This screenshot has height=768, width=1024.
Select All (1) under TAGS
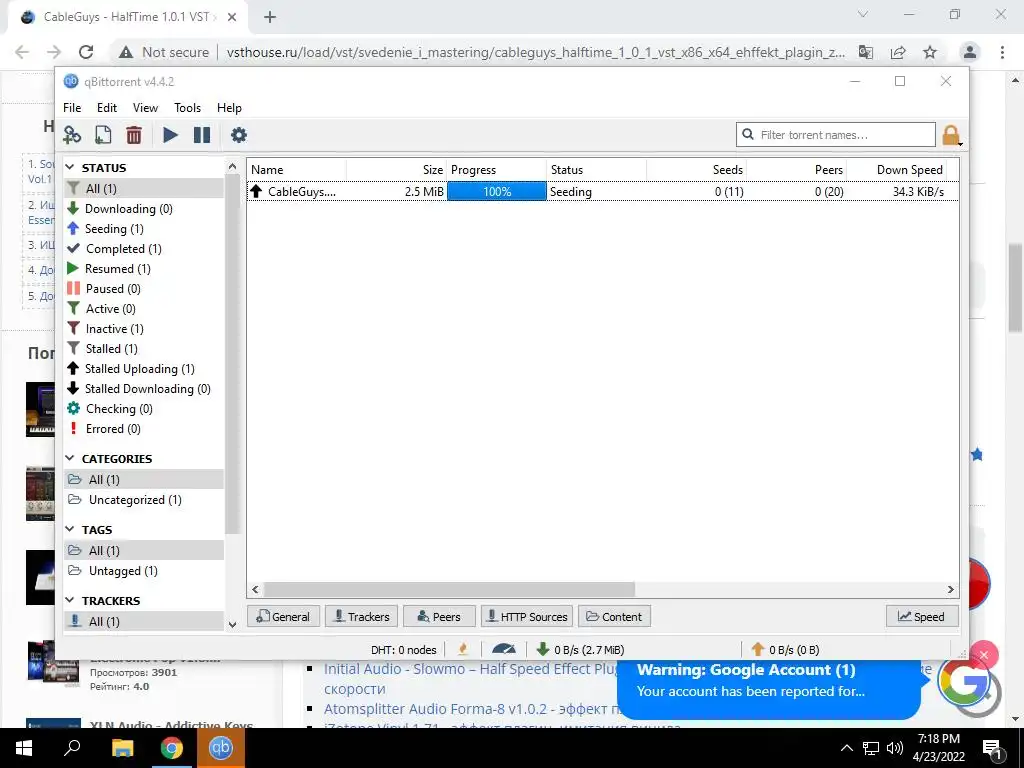coord(144,551)
